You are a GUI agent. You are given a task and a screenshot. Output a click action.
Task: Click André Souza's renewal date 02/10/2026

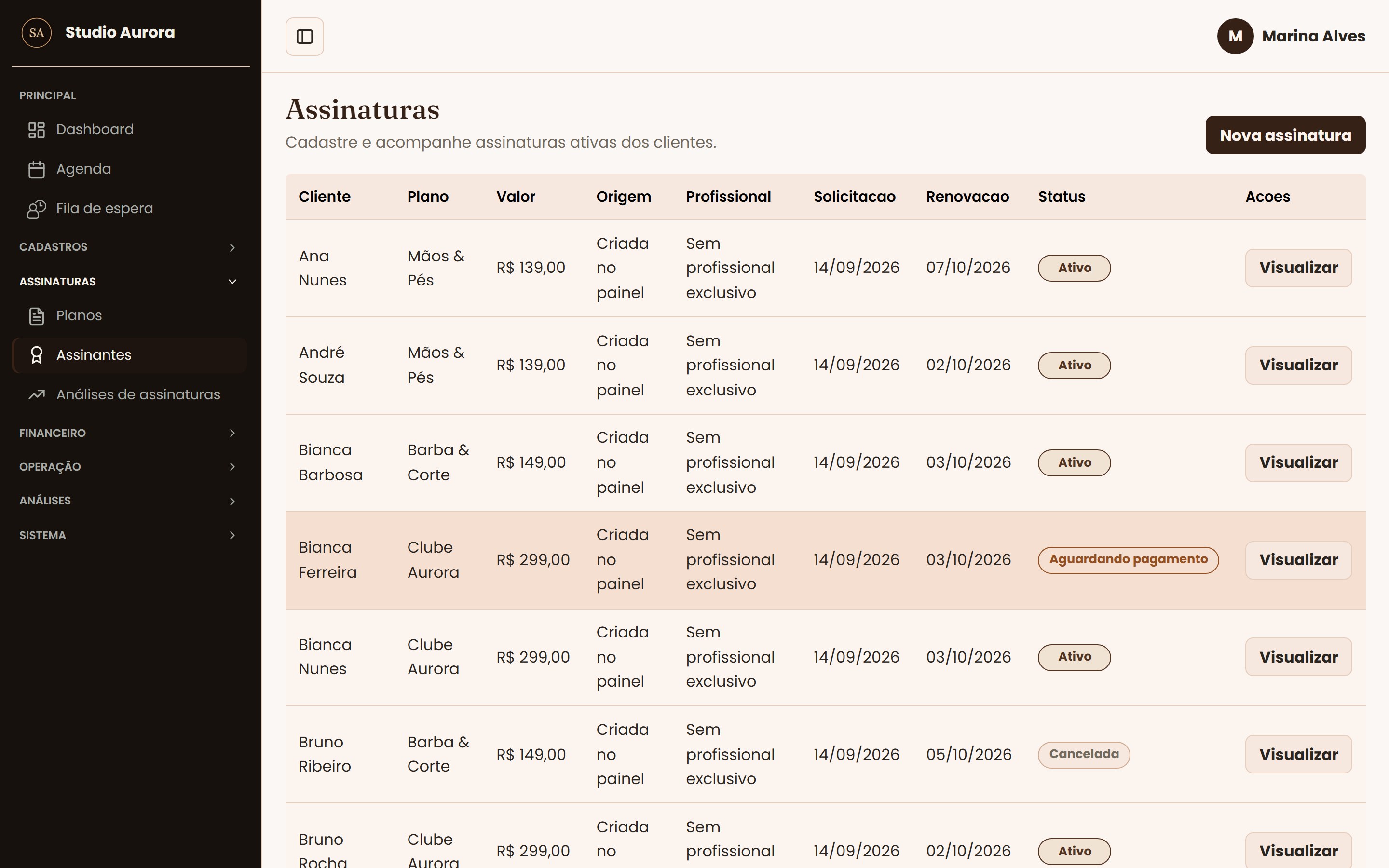[968, 365]
